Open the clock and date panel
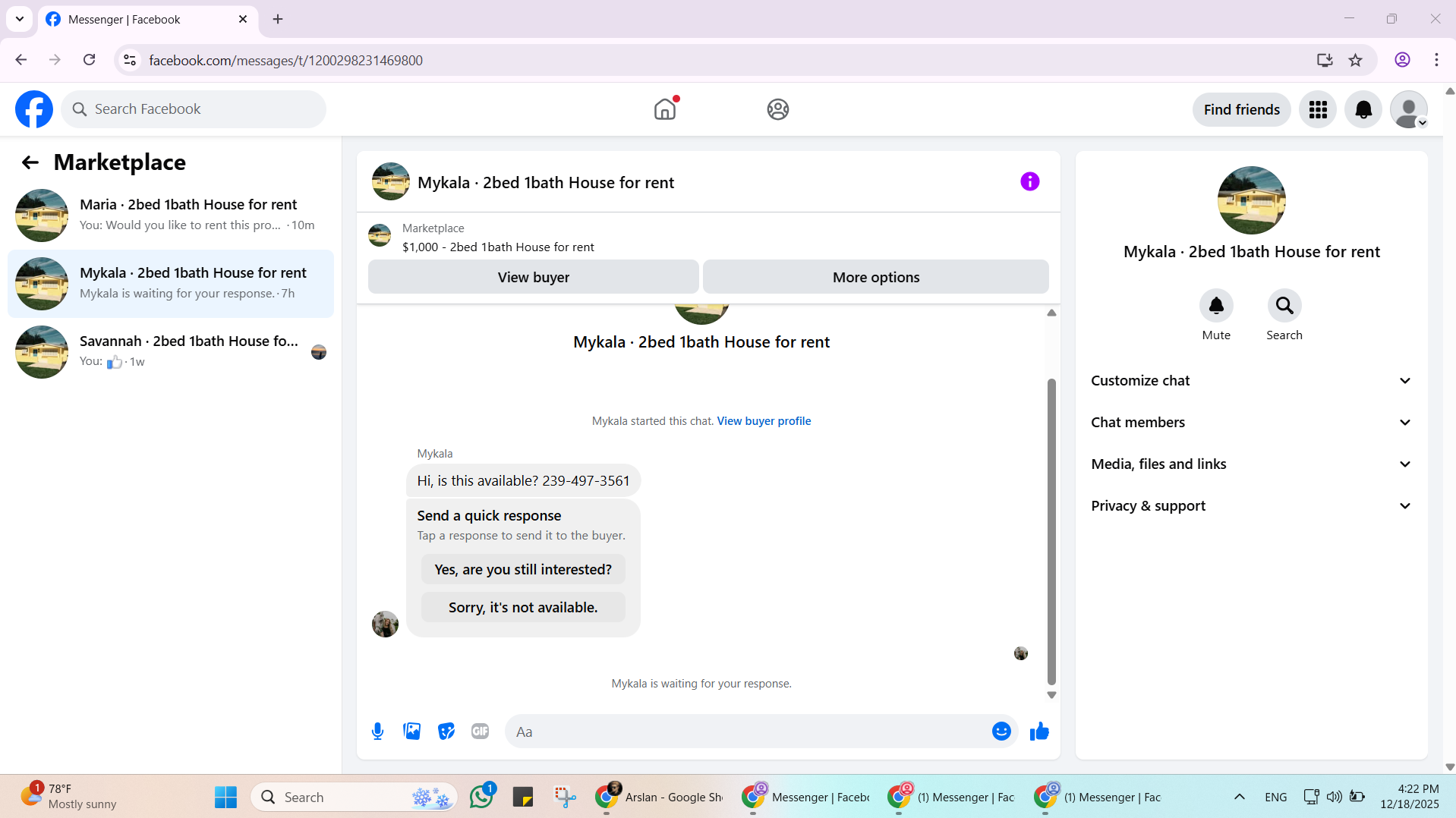This screenshot has width=1456, height=818. pos(1410,797)
